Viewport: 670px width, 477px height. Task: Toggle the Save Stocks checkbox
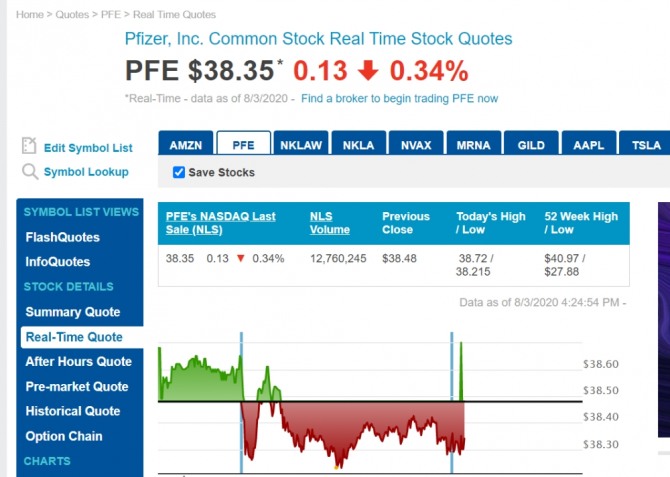click(x=178, y=172)
